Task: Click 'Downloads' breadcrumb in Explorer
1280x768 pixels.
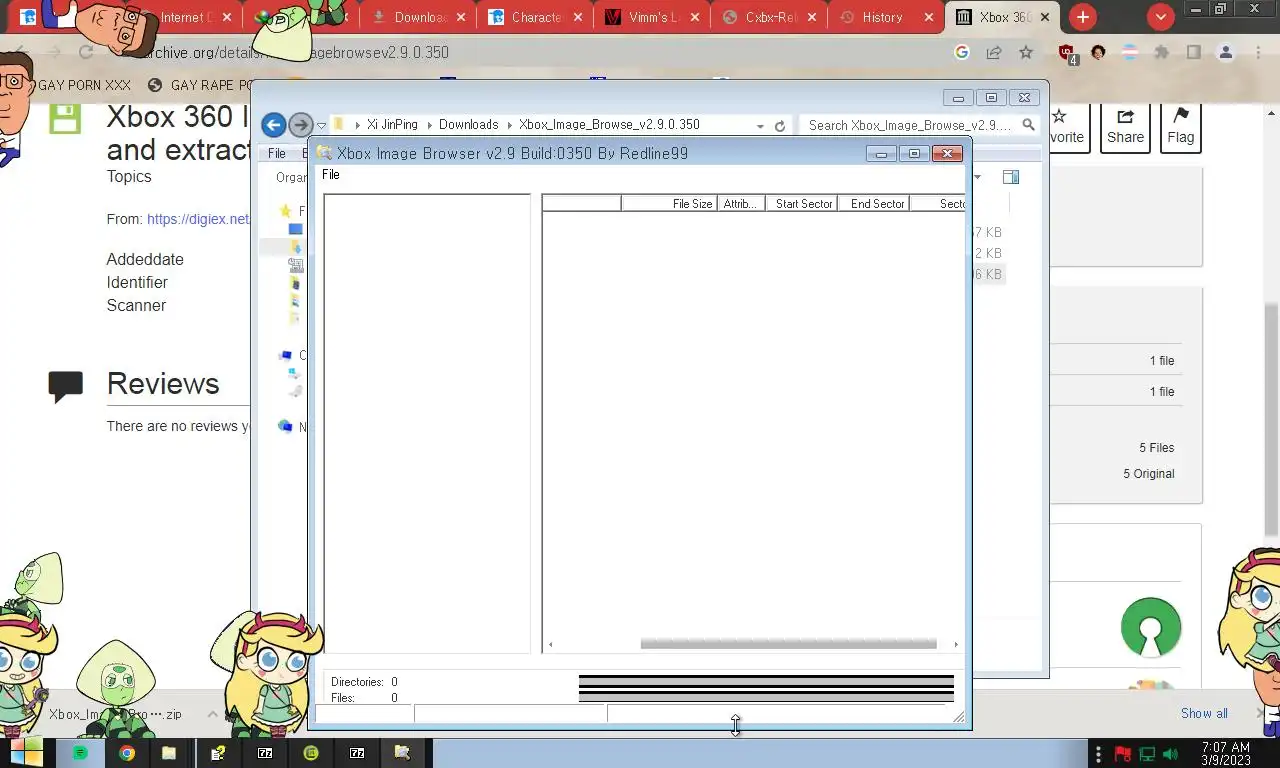Action: 468,125
